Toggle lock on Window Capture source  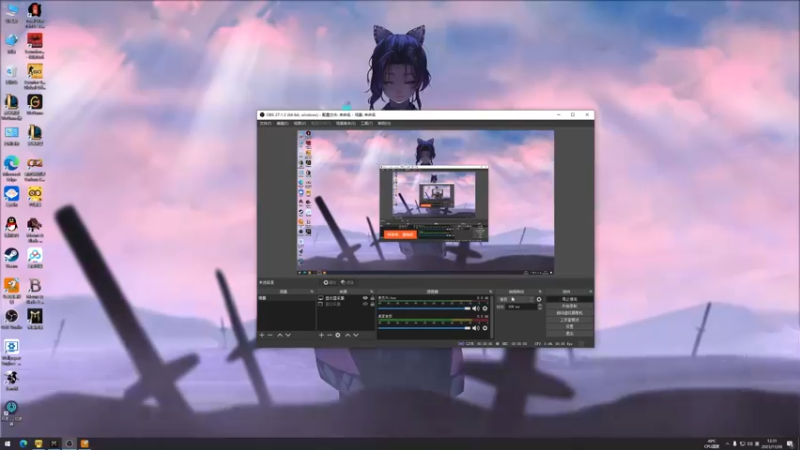pyautogui.click(x=372, y=304)
